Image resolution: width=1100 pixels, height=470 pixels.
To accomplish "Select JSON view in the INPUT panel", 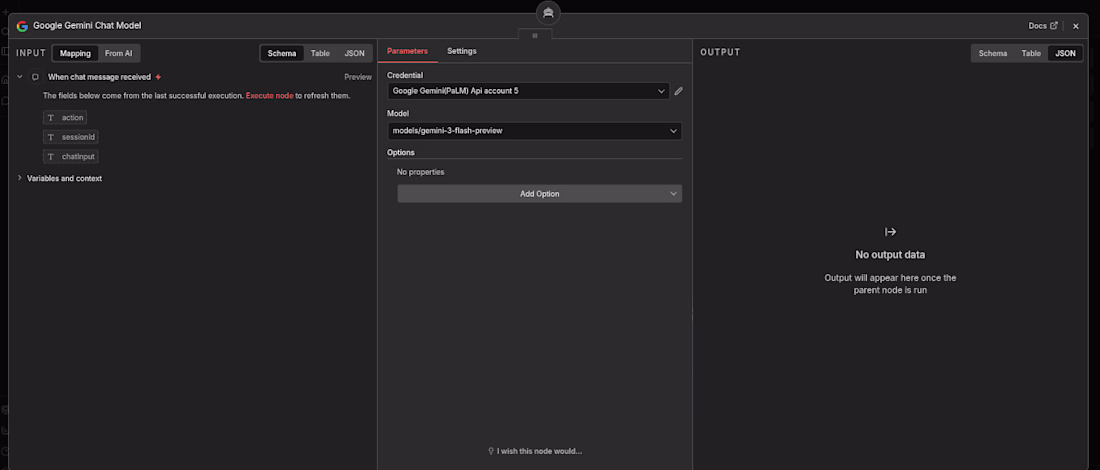I will [354, 53].
